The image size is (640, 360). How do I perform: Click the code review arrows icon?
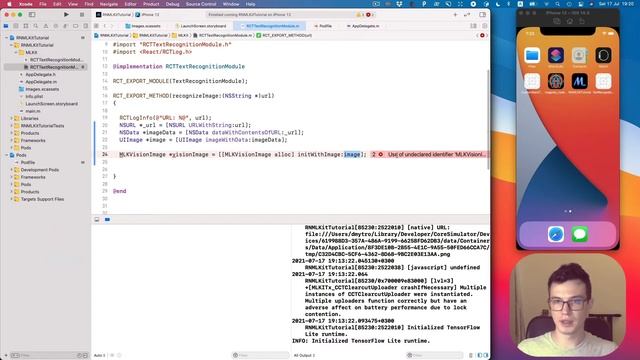[x=467, y=14]
